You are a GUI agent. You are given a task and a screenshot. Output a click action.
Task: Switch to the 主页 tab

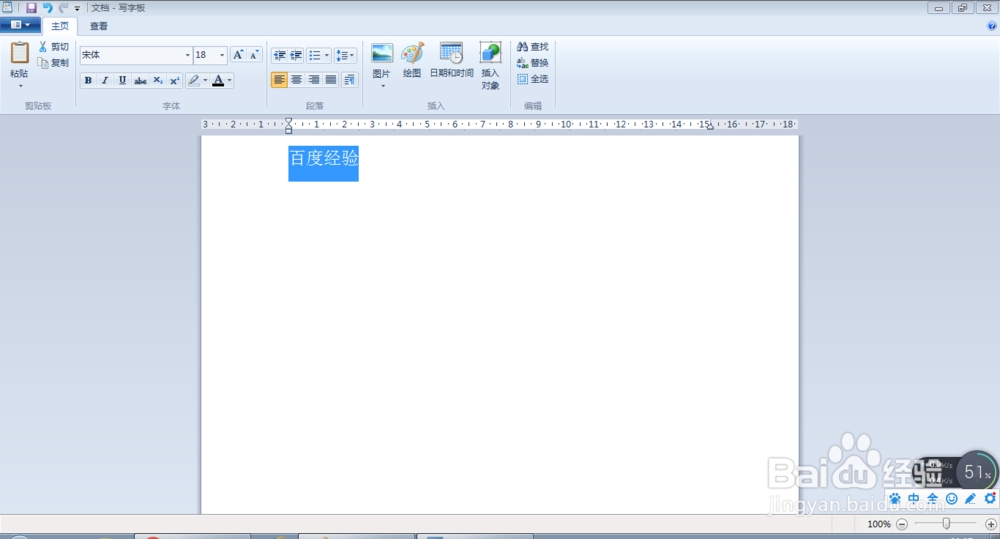60,26
